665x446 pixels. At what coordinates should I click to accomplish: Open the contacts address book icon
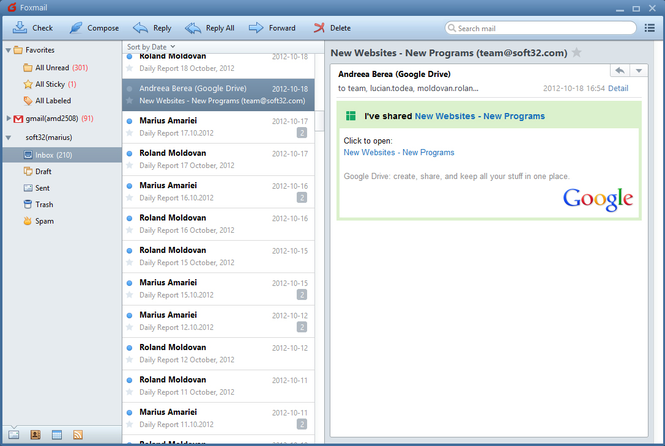[x=35, y=435]
